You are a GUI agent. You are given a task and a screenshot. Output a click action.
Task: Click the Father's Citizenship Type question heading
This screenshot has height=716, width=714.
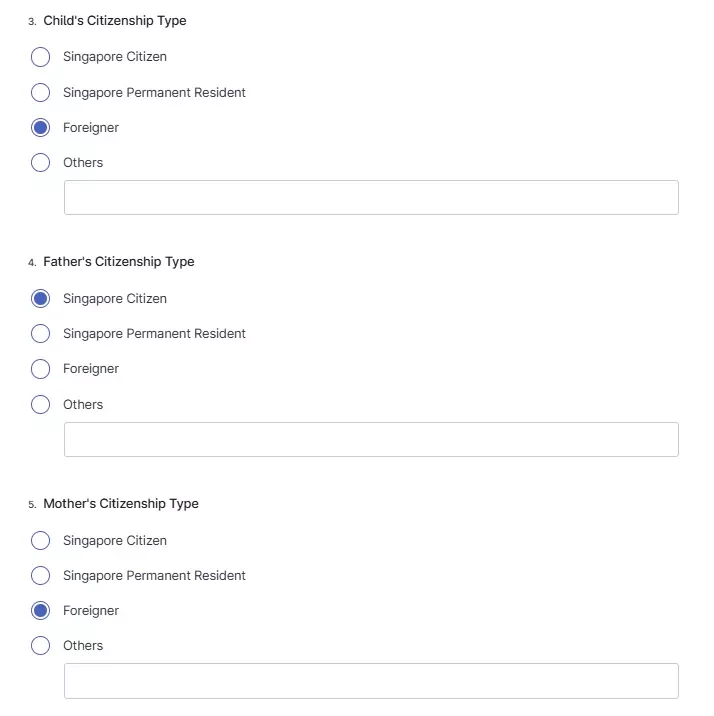pyautogui.click(x=119, y=262)
